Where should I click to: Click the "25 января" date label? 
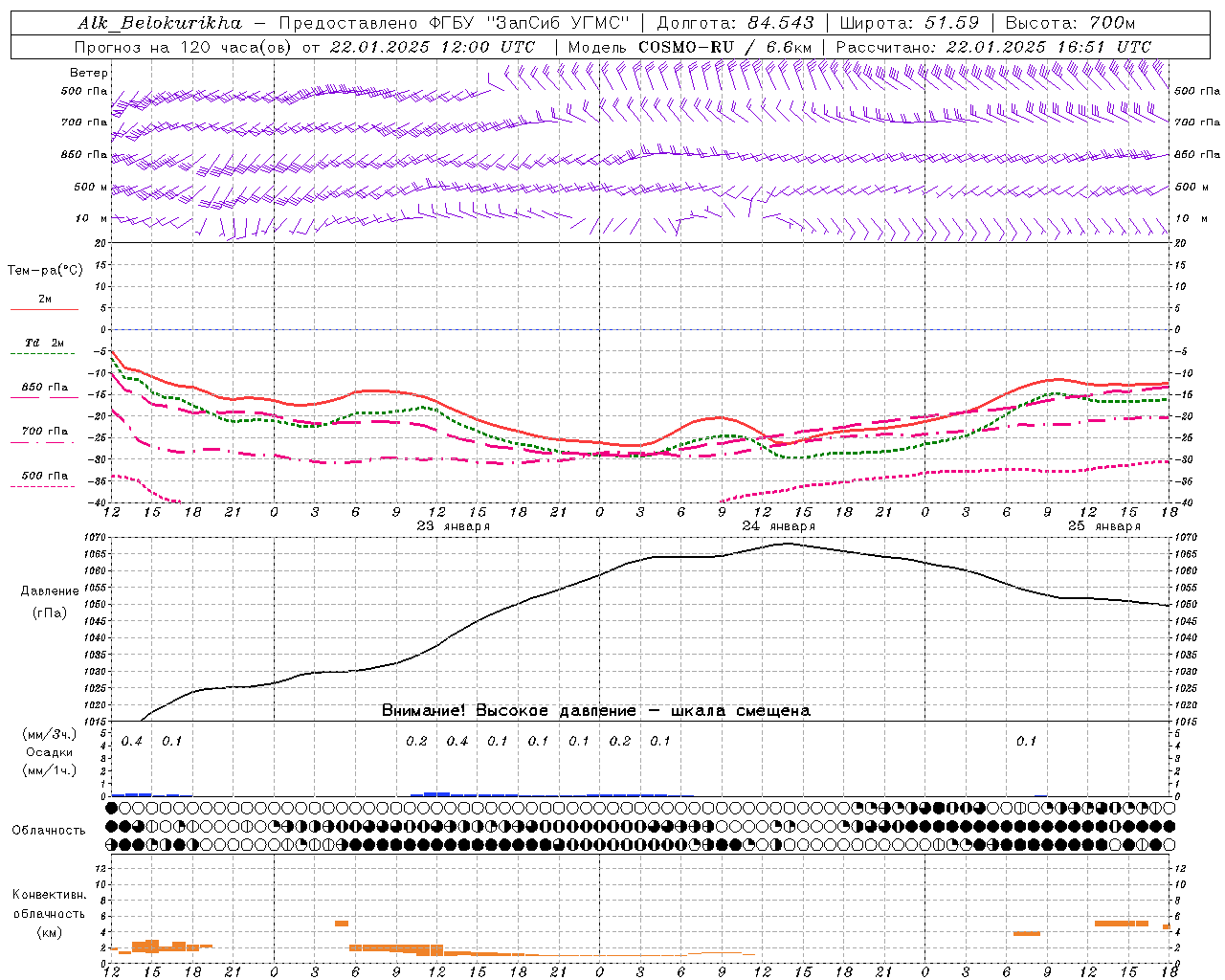[x=1104, y=526]
